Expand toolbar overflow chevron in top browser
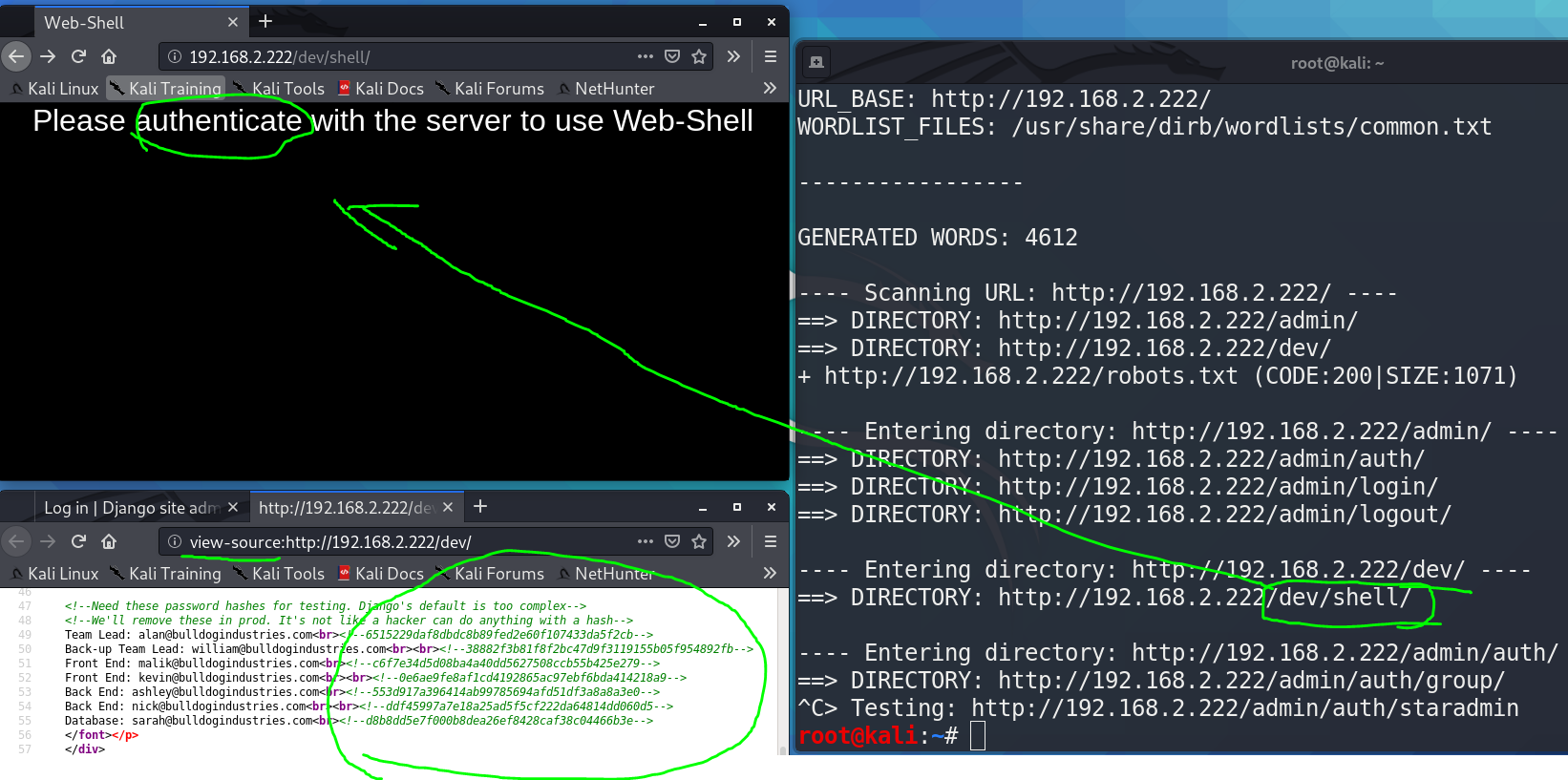This screenshot has width=1568, height=780. point(733,56)
